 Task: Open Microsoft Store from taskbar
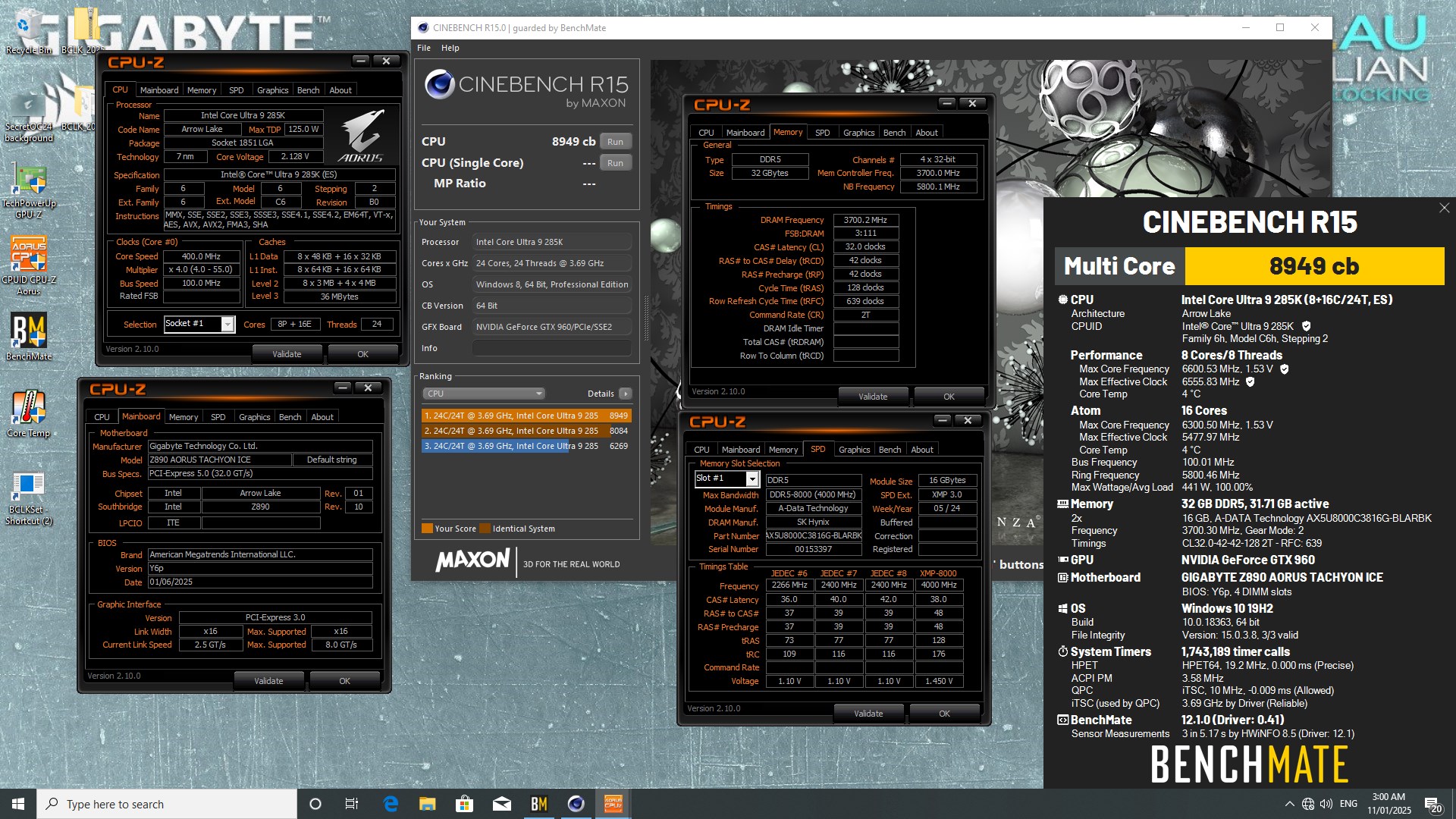click(x=465, y=804)
